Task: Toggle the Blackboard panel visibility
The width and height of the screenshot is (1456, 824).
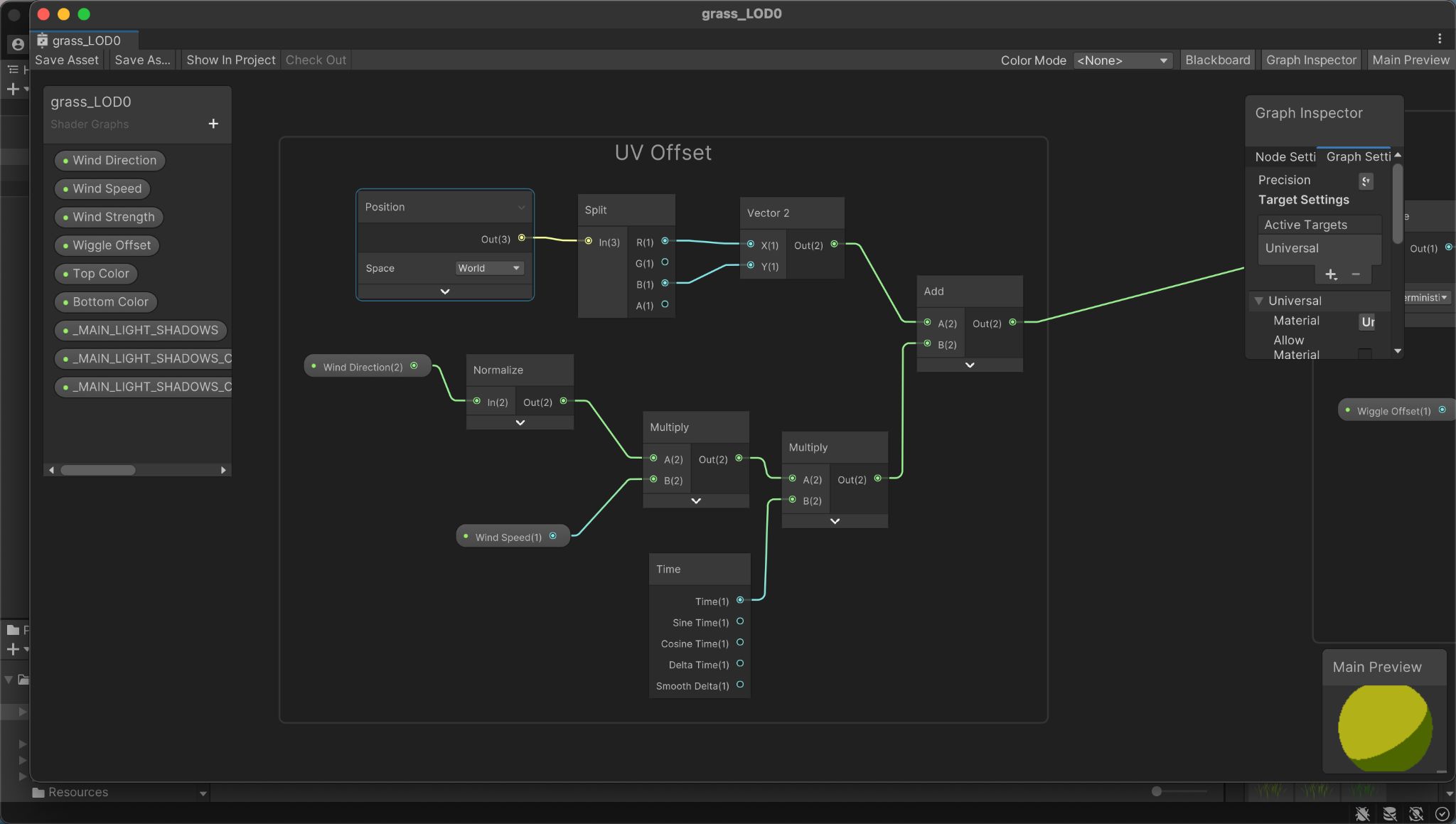Action: coord(1217,60)
